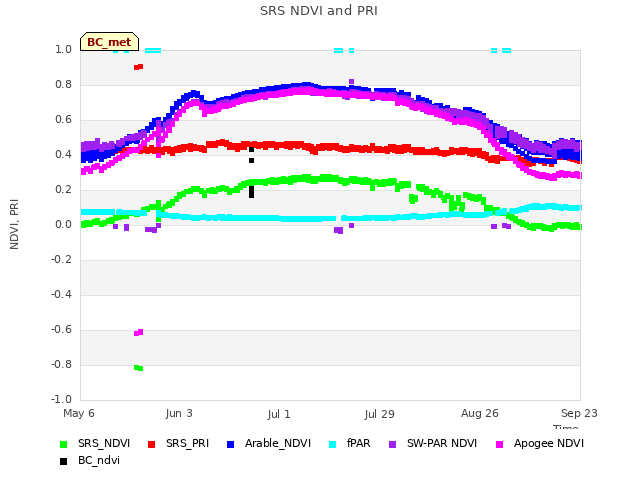Click cyan fPAR legend swatch
This screenshot has width=640, height=480.
pos(333,444)
